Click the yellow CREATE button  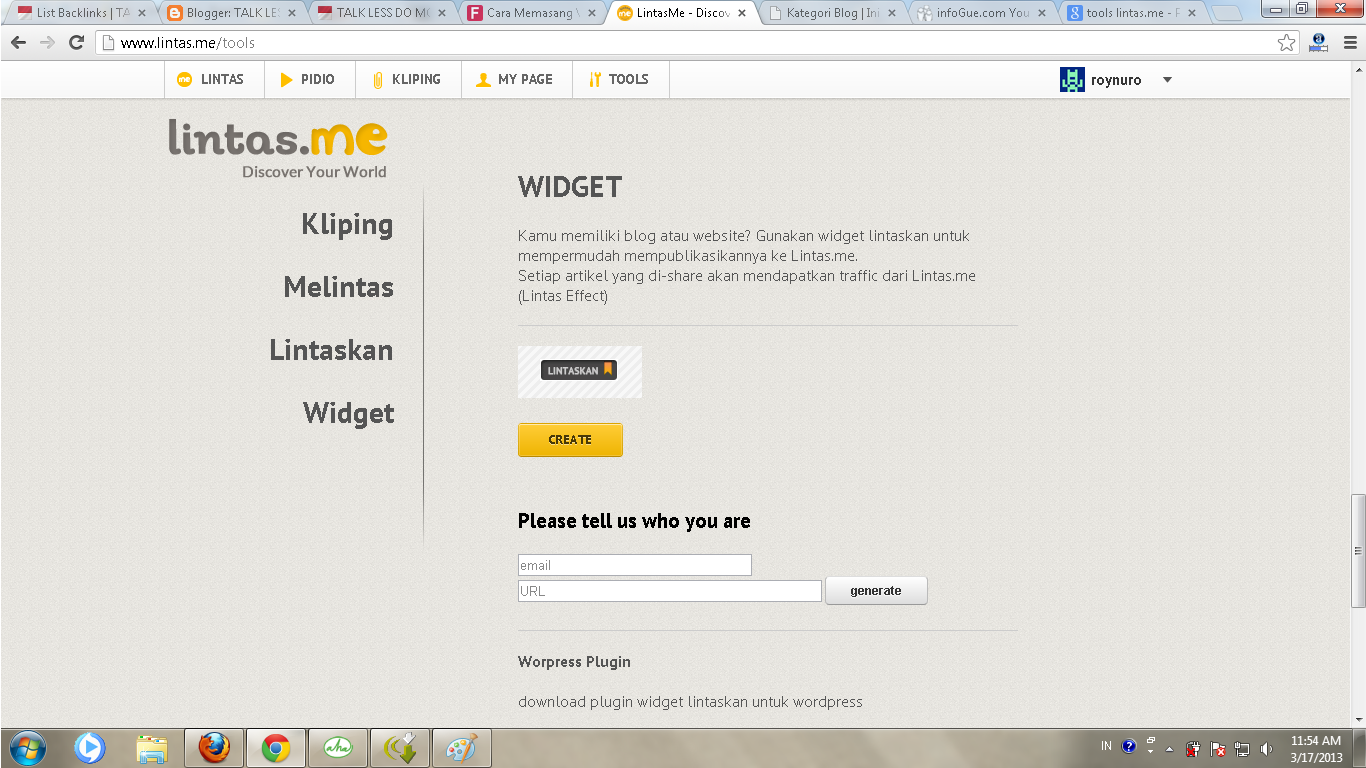coord(570,440)
